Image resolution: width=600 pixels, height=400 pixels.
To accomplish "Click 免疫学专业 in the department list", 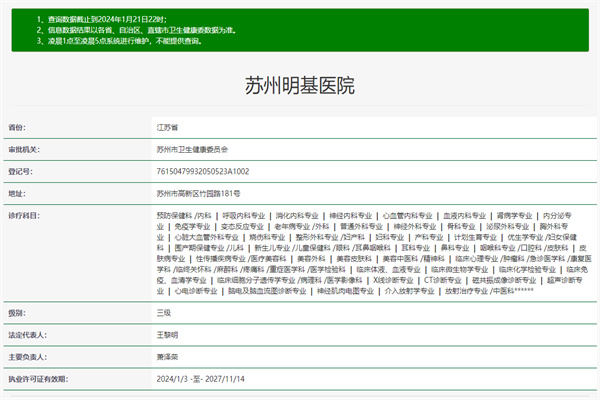I will [192, 227].
